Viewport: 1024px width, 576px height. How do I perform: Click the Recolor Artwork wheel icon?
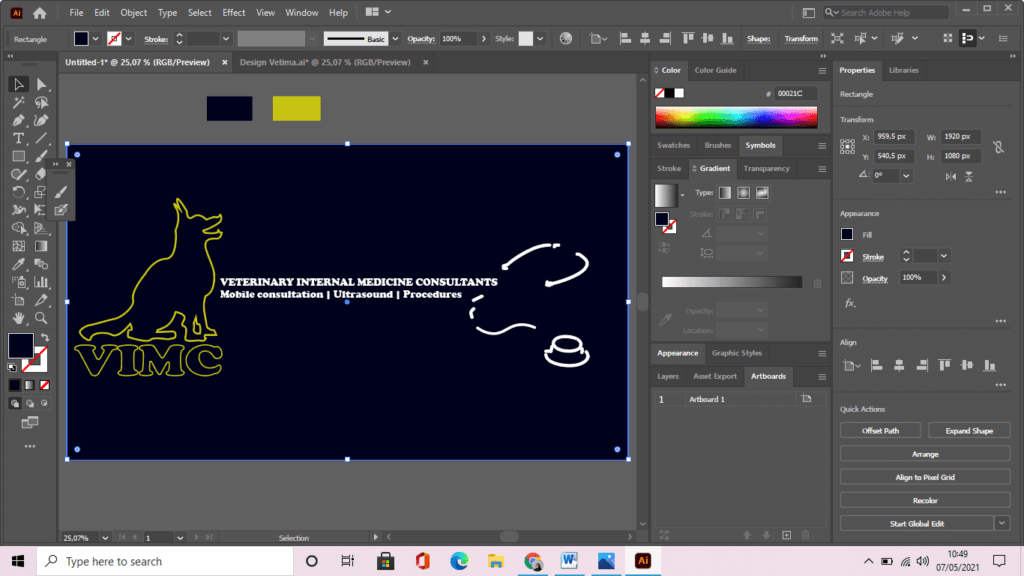[566, 39]
